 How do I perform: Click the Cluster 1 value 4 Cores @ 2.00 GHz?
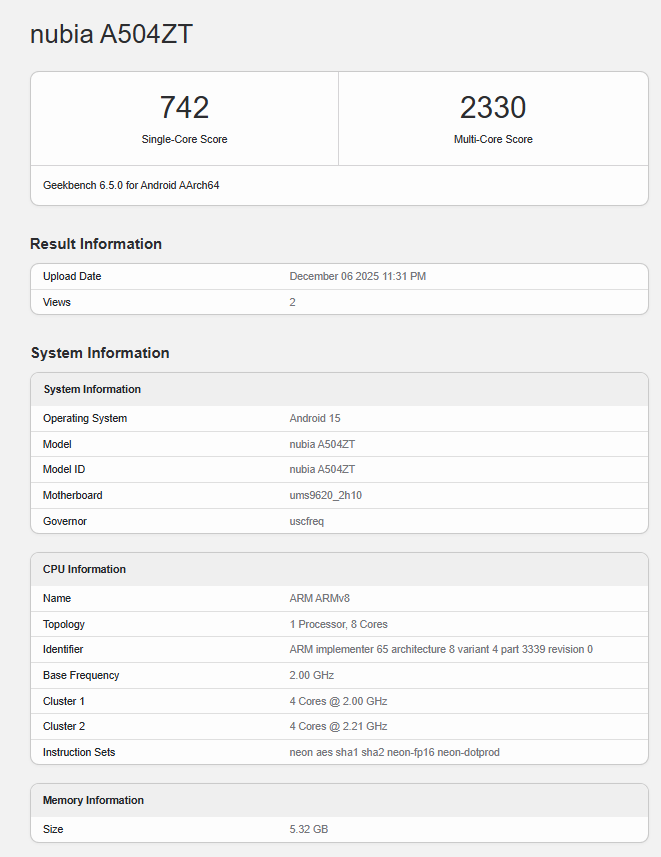click(338, 701)
